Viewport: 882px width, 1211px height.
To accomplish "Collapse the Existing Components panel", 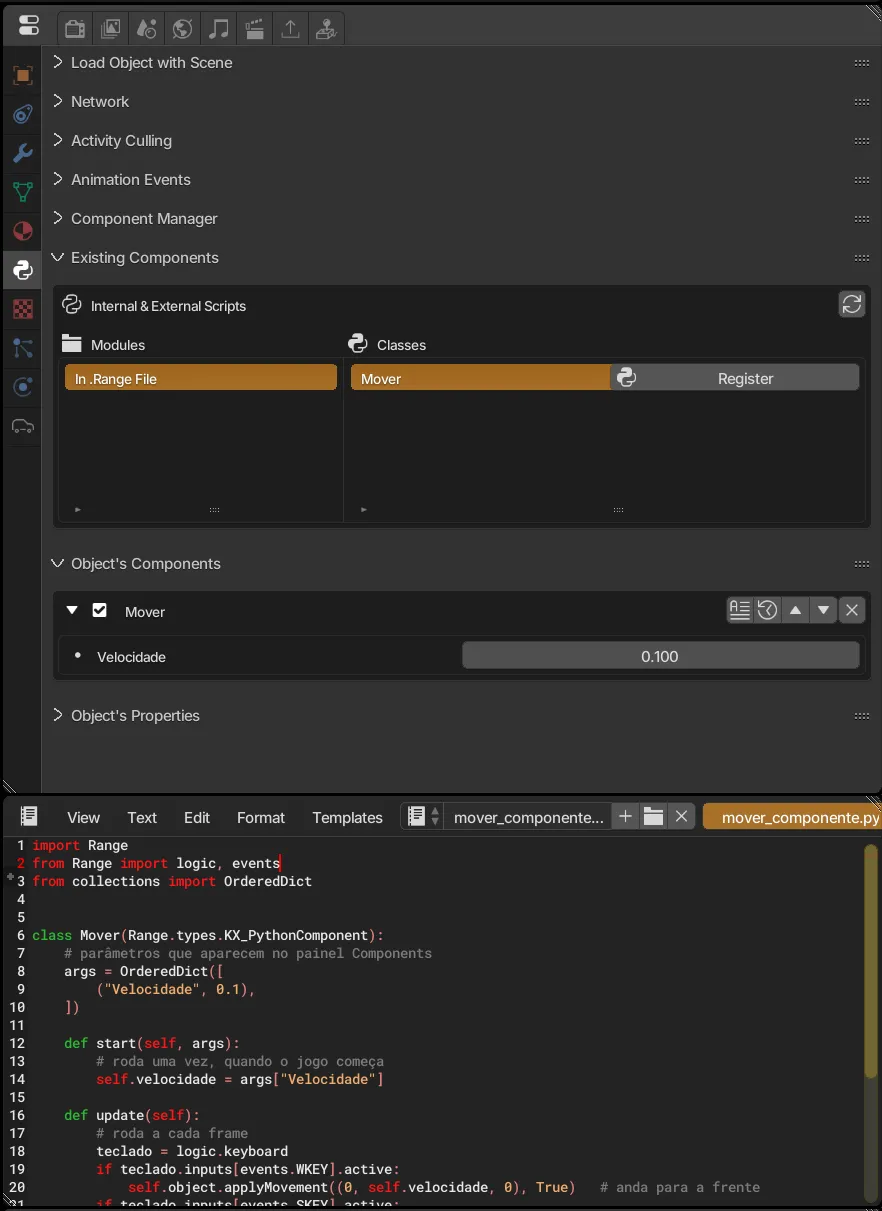I will pos(58,257).
